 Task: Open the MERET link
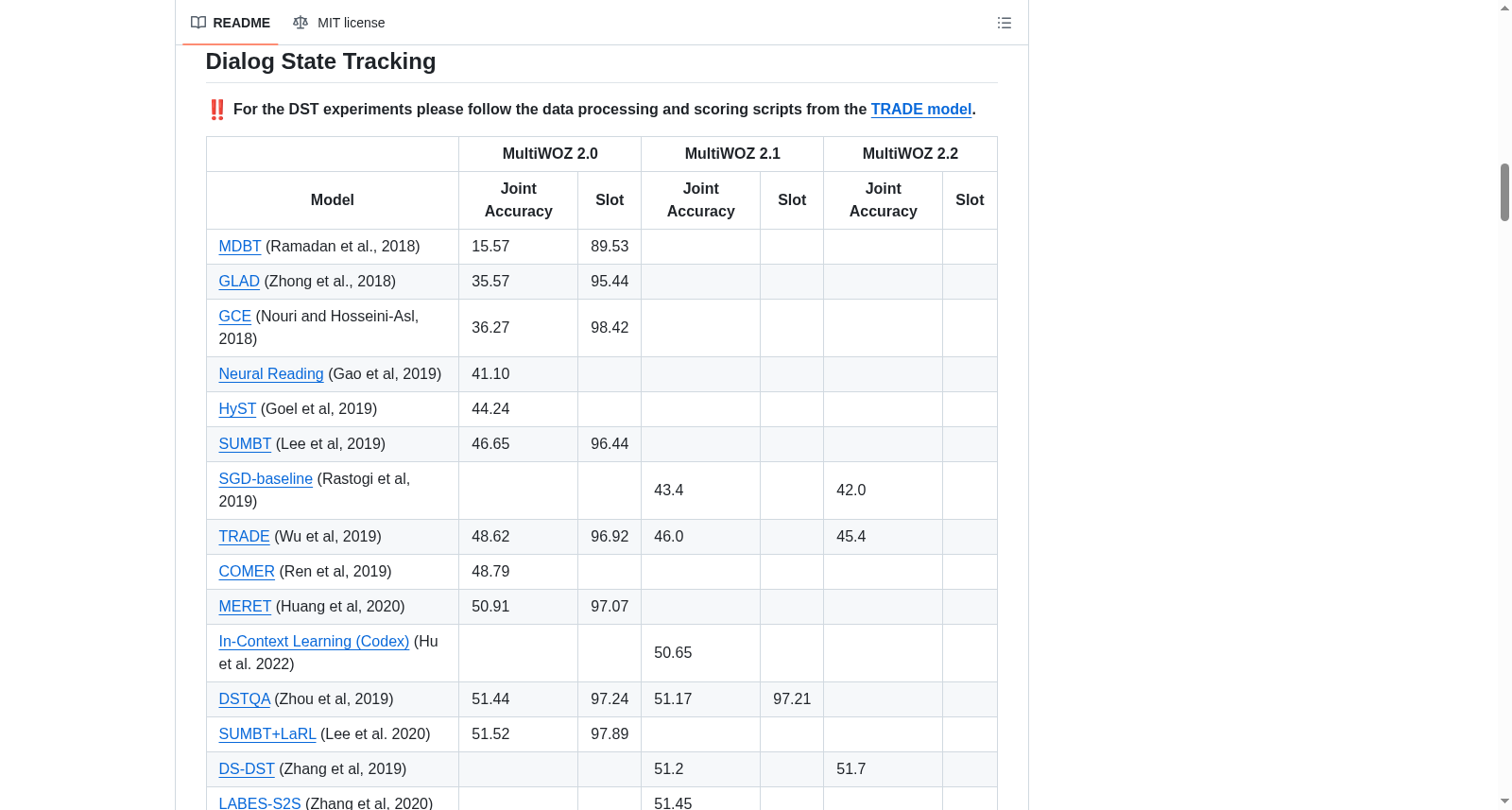(245, 607)
